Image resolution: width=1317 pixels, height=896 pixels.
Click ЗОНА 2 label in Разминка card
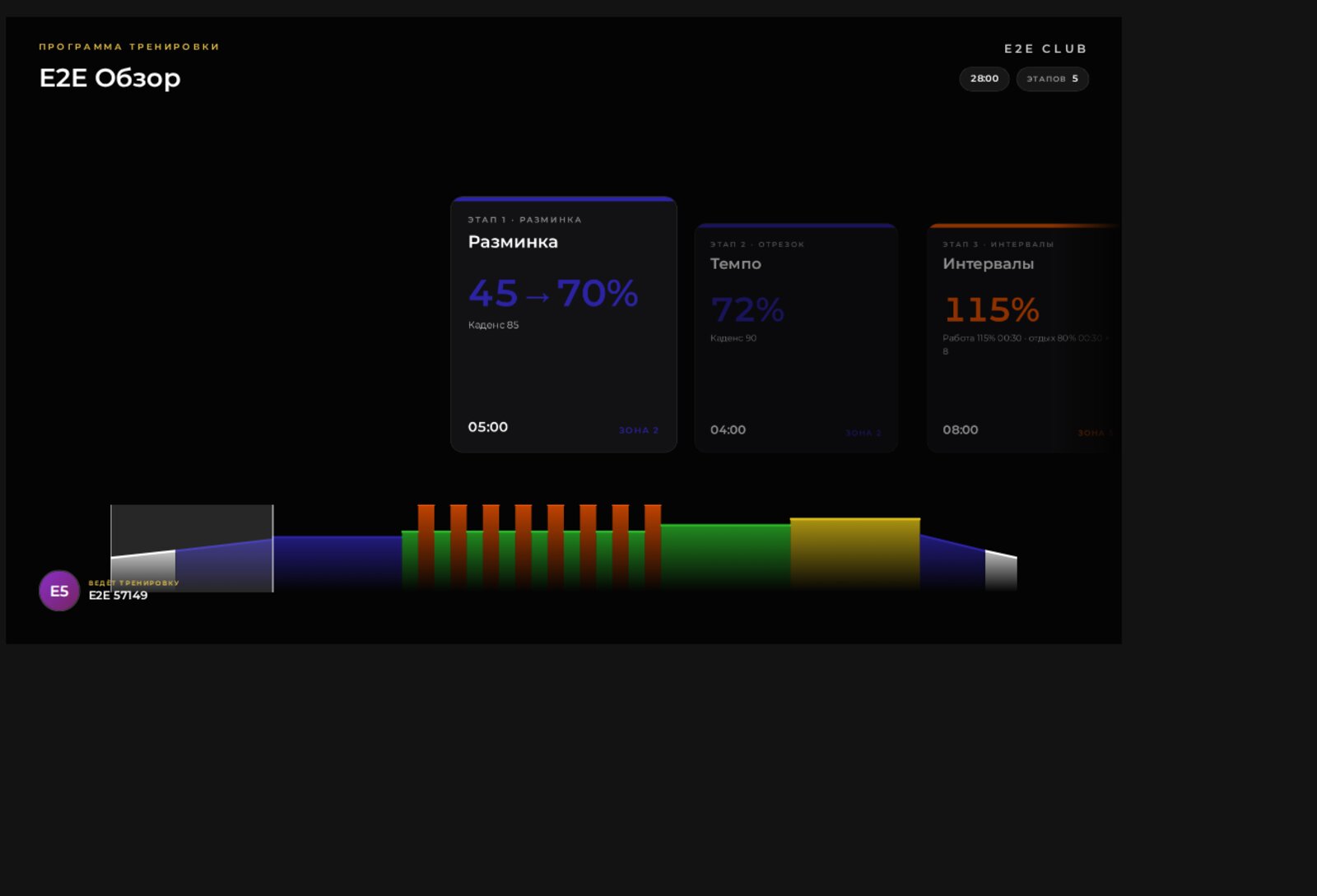pyautogui.click(x=639, y=430)
